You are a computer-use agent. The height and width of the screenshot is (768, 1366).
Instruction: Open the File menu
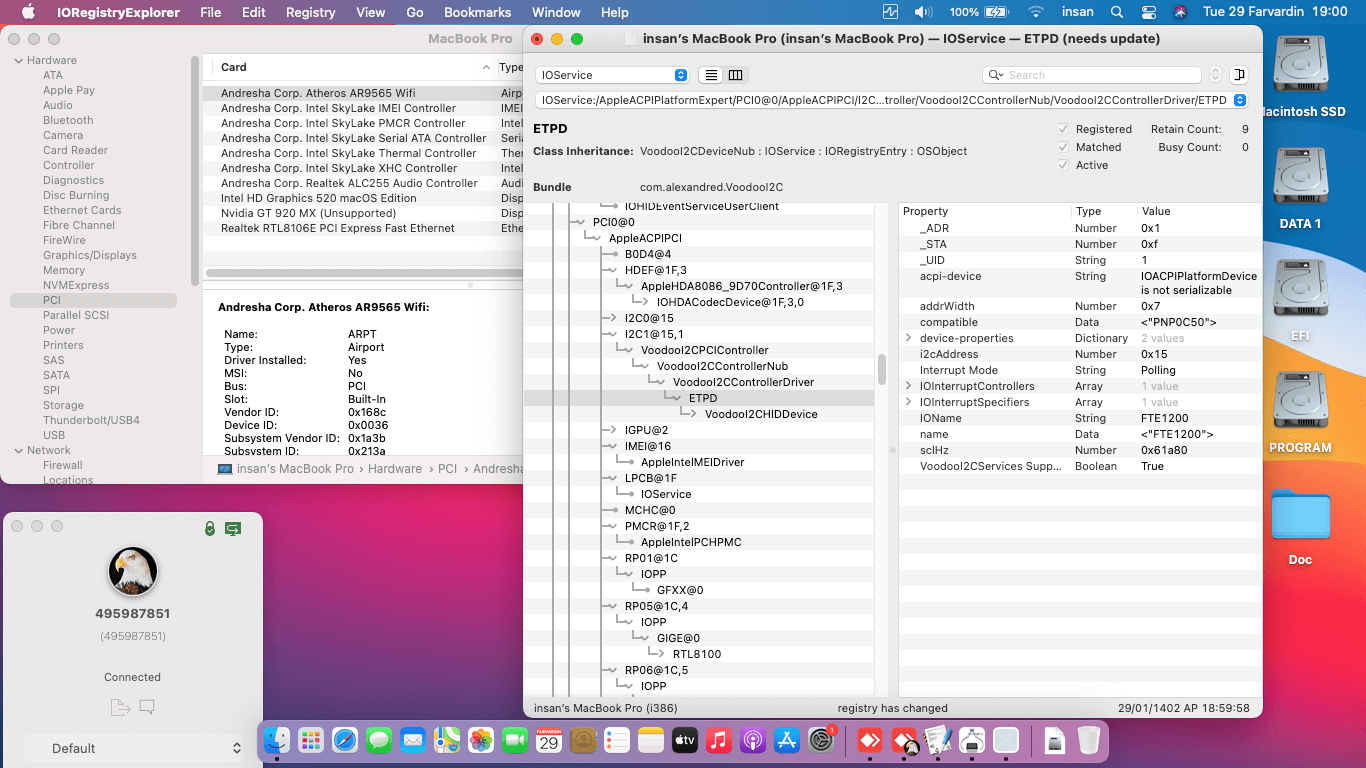click(x=211, y=12)
